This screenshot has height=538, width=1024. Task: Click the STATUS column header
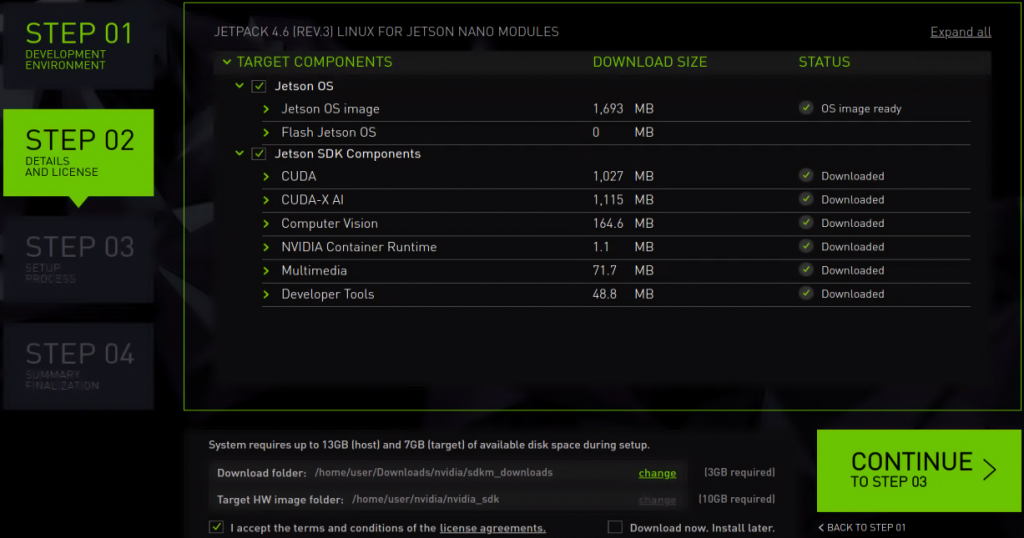point(824,62)
